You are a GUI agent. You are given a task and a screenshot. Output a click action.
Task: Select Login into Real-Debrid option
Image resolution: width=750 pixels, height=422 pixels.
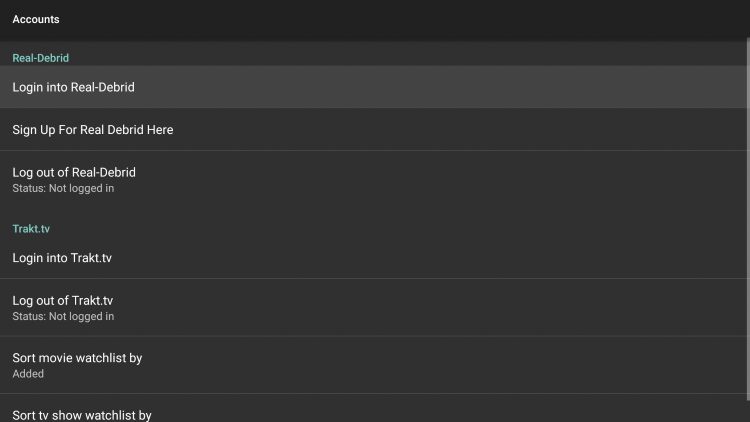(373, 87)
